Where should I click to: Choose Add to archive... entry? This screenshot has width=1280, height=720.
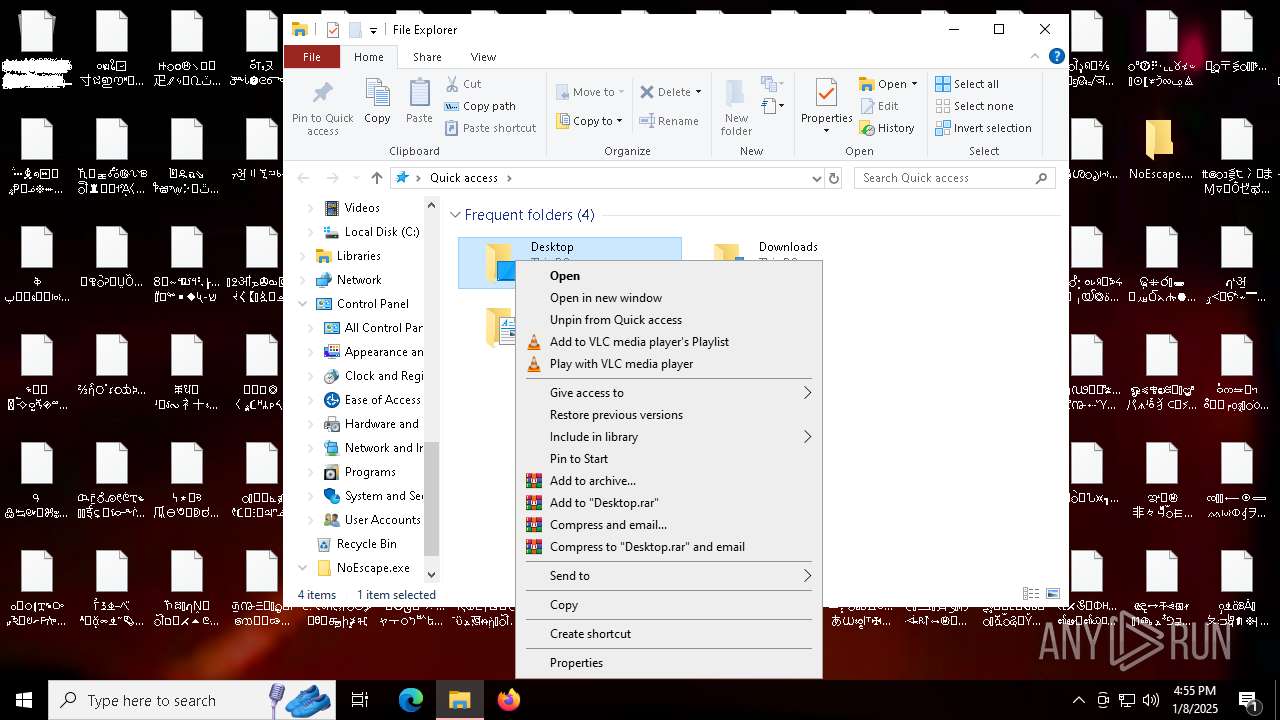668,481
